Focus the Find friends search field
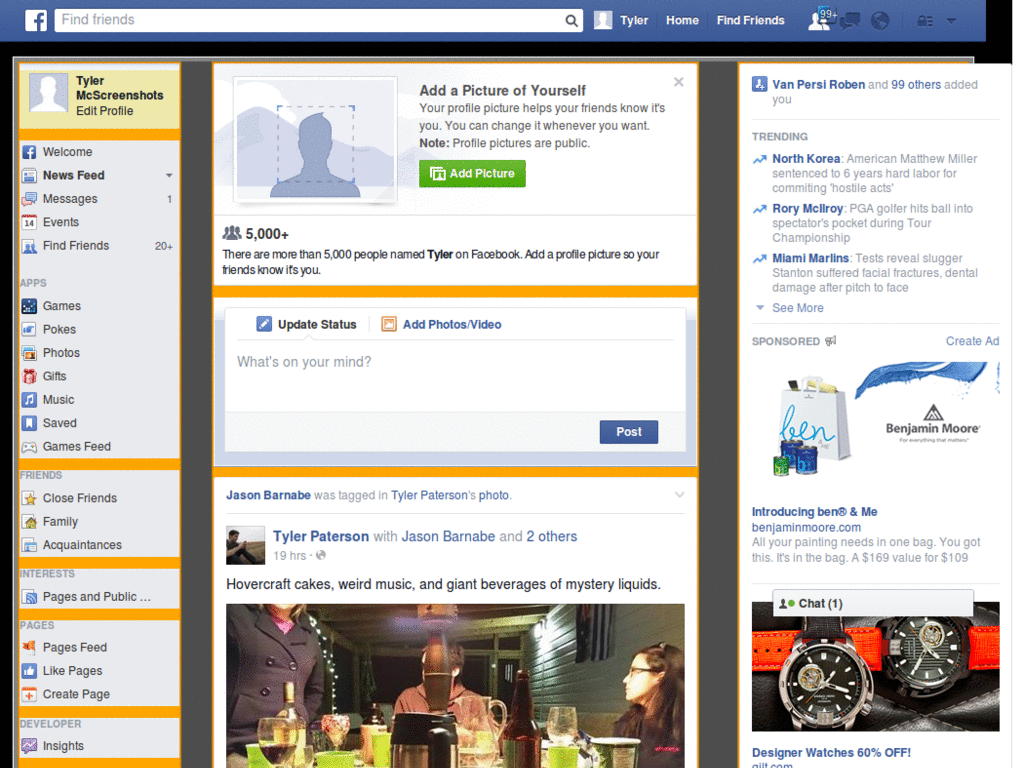This screenshot has height=768, width=1024. 310,20
